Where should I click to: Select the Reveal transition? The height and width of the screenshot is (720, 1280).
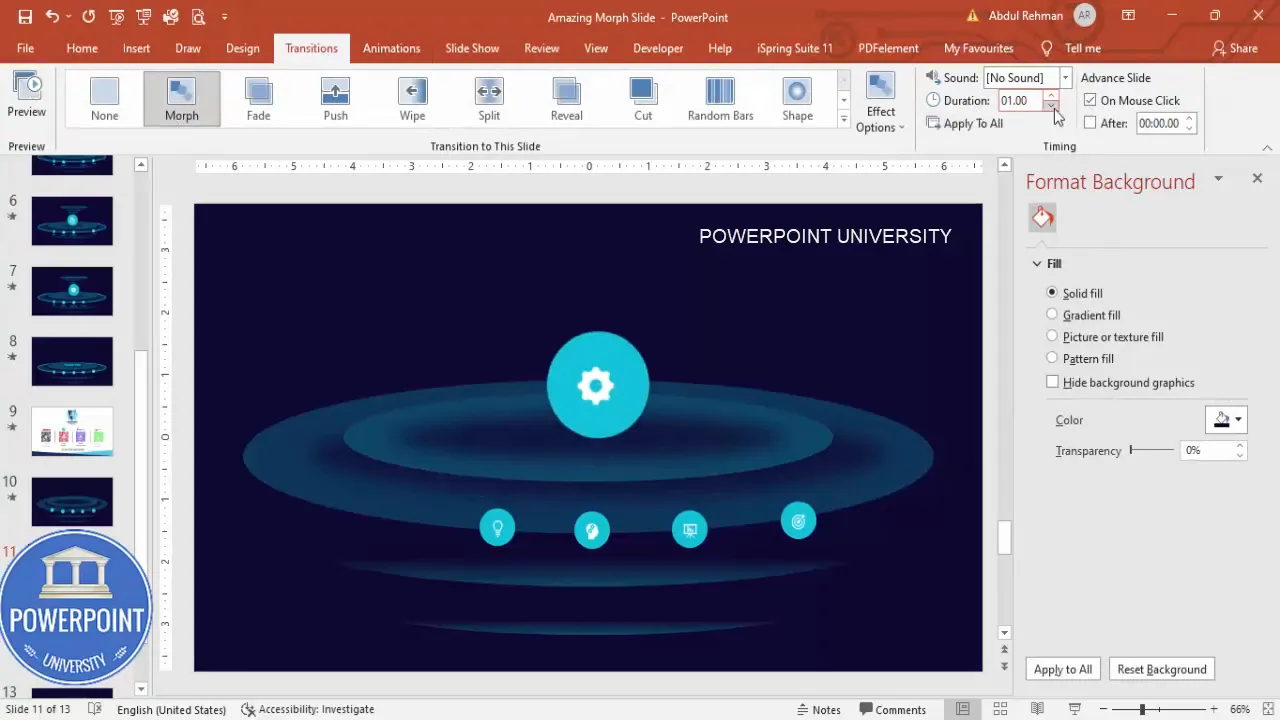coord(566,99)
